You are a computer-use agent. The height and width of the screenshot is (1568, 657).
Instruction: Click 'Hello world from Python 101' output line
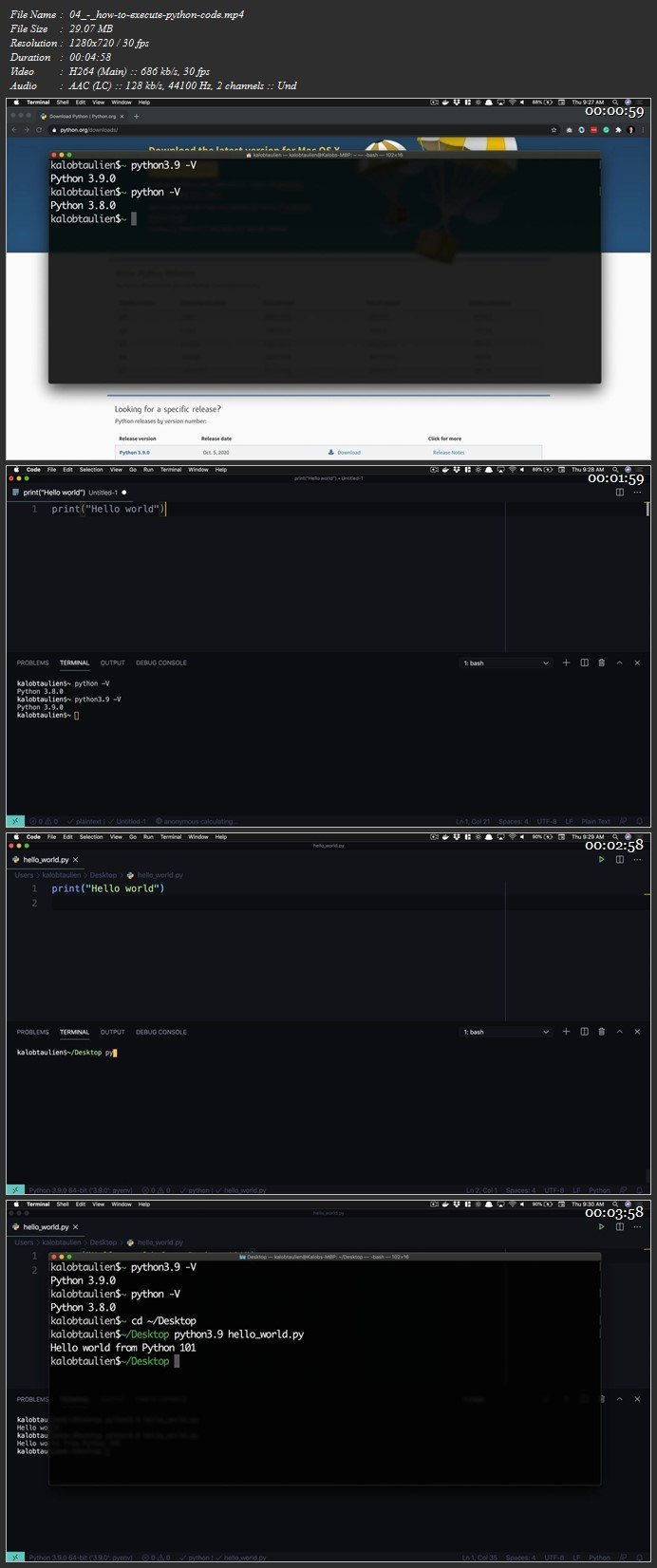click(x=123, y=1348)
